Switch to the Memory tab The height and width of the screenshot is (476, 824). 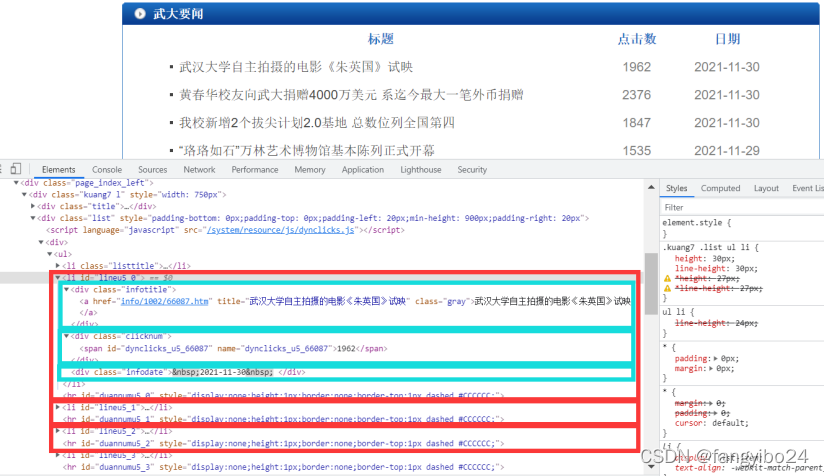pos(310,170)
